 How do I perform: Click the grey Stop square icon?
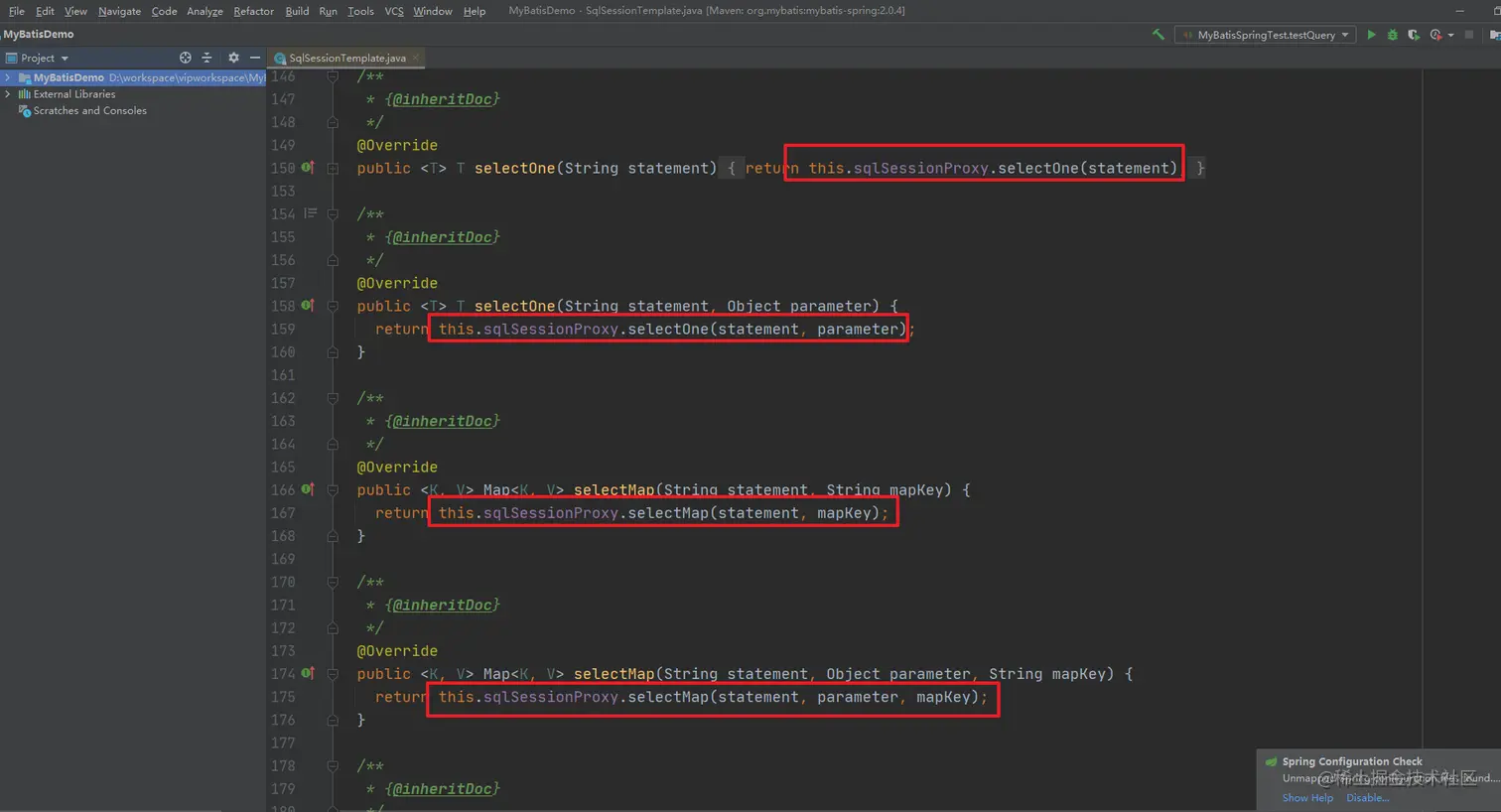click(1469, 35)
